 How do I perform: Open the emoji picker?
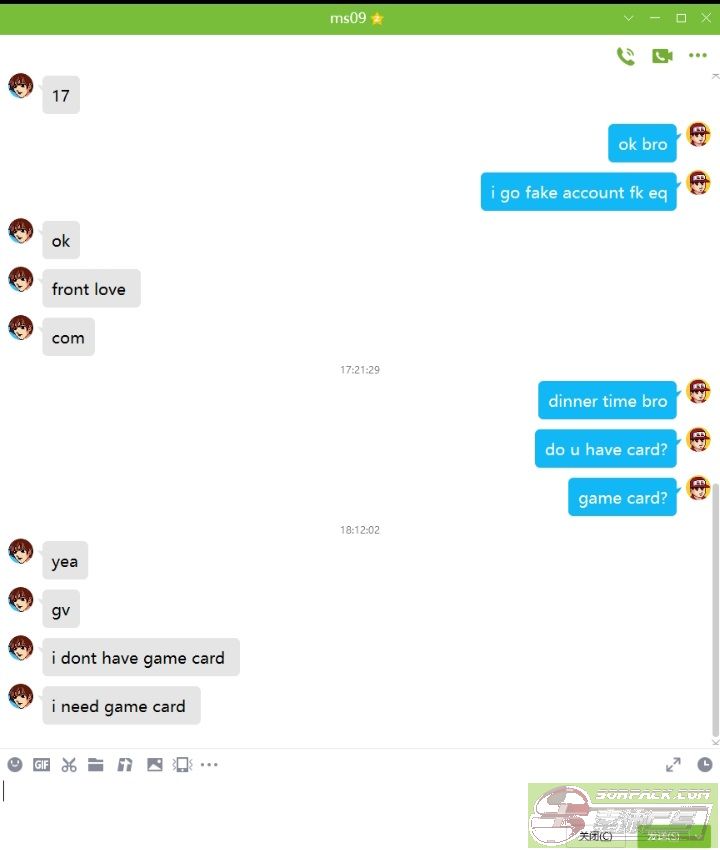(15, 764)
